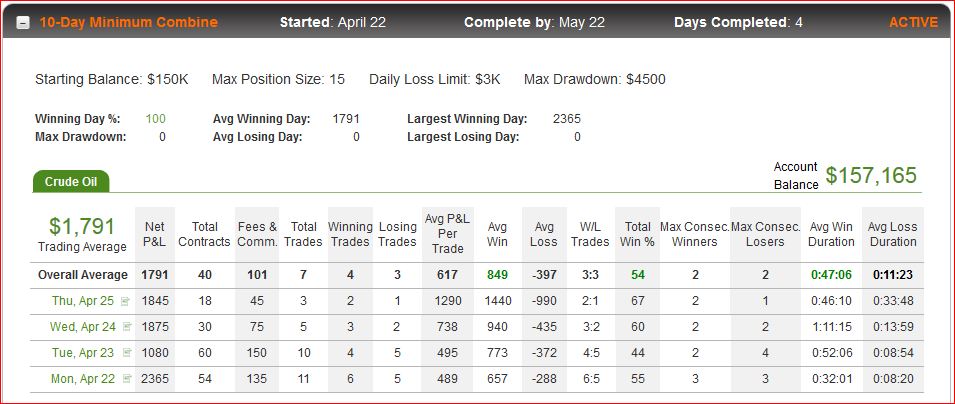Click the Net P&L column header
Viewport: 955px width, 404px height.
tap(155, 234)
